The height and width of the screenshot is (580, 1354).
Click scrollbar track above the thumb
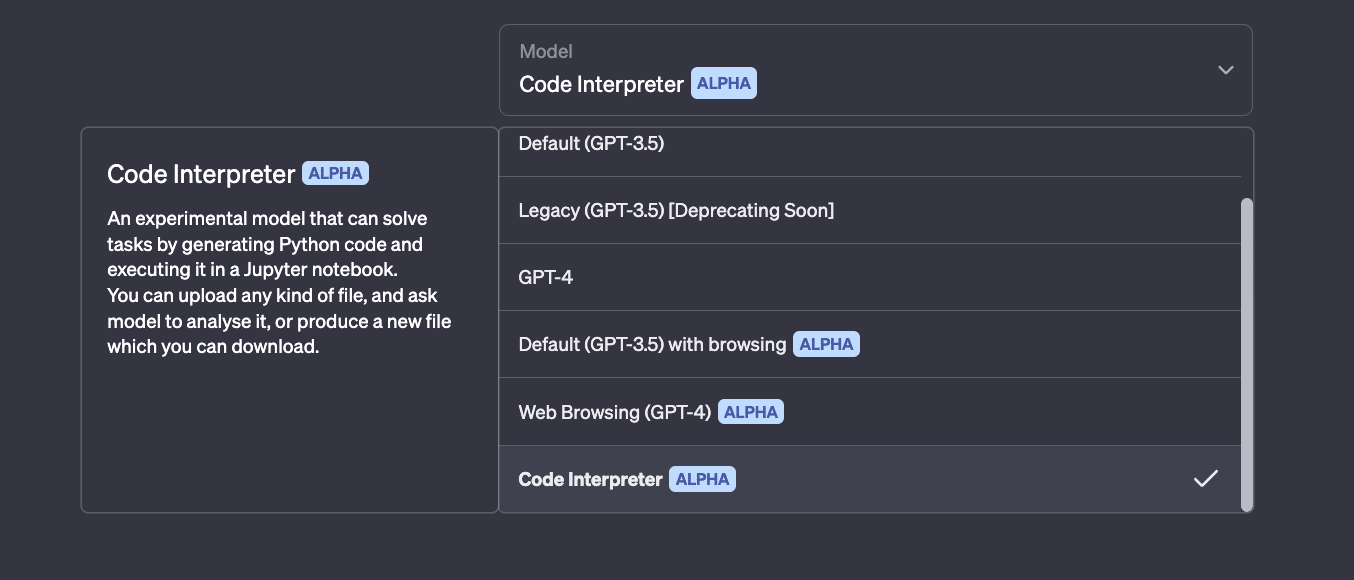tap(1246, 163)
